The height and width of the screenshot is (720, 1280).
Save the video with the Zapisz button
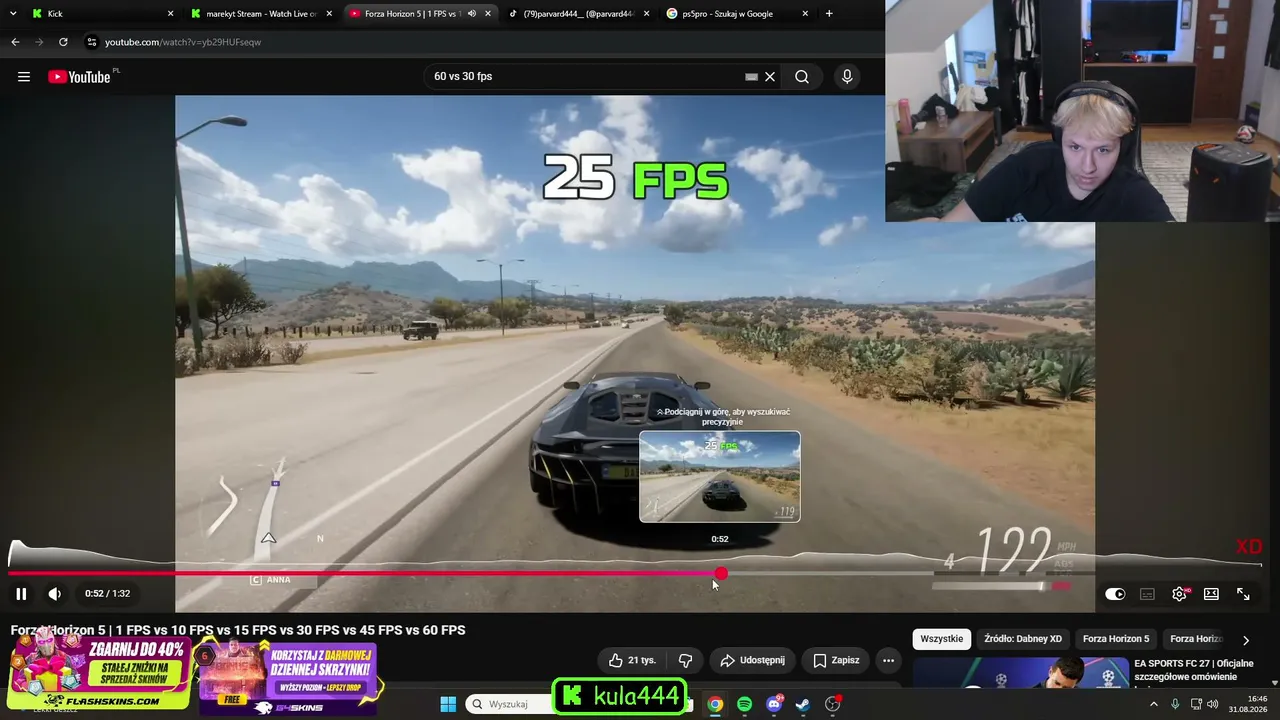click(x=836, y=660)
